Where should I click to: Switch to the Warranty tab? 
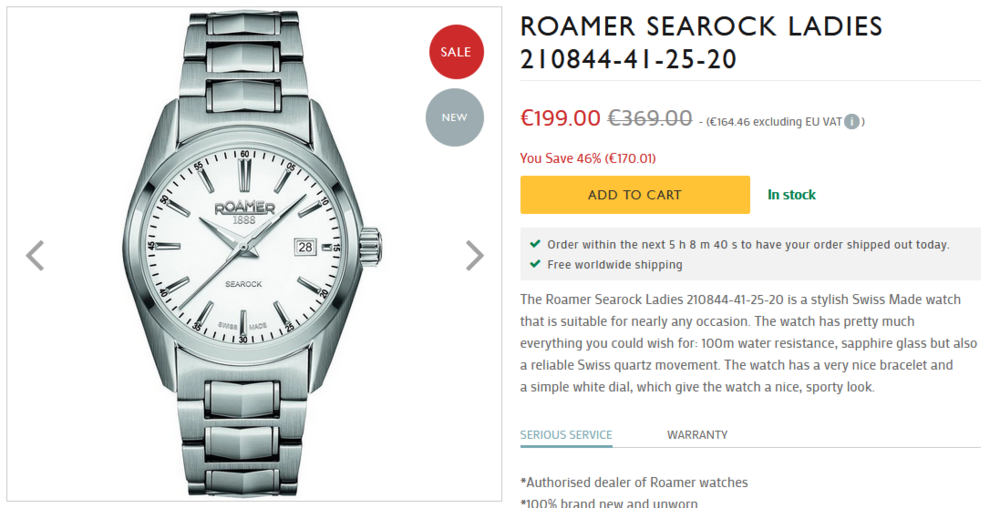pos(697,435)
